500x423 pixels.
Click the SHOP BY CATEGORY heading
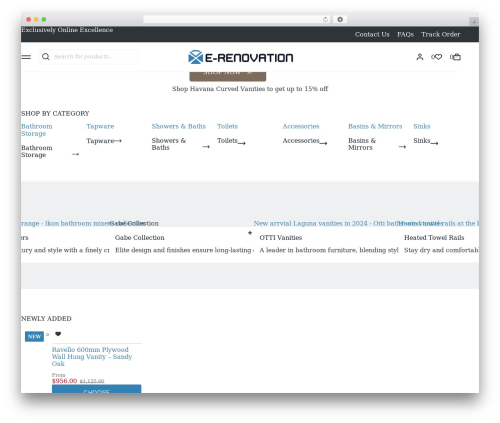coord(55,114)
